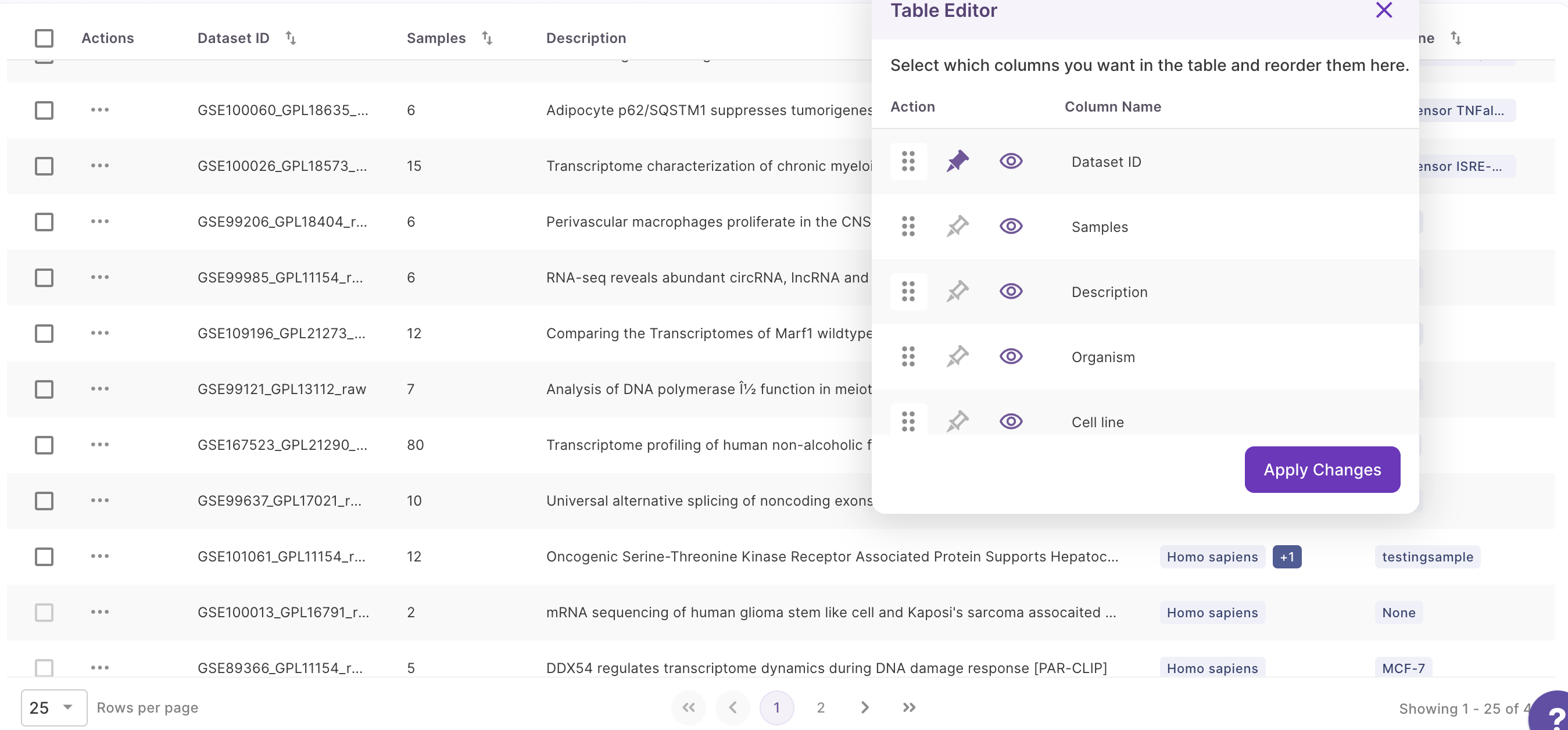This screenshot has height=730, width=1568.
Task: Go to page 2
Action: click(821, 707)
